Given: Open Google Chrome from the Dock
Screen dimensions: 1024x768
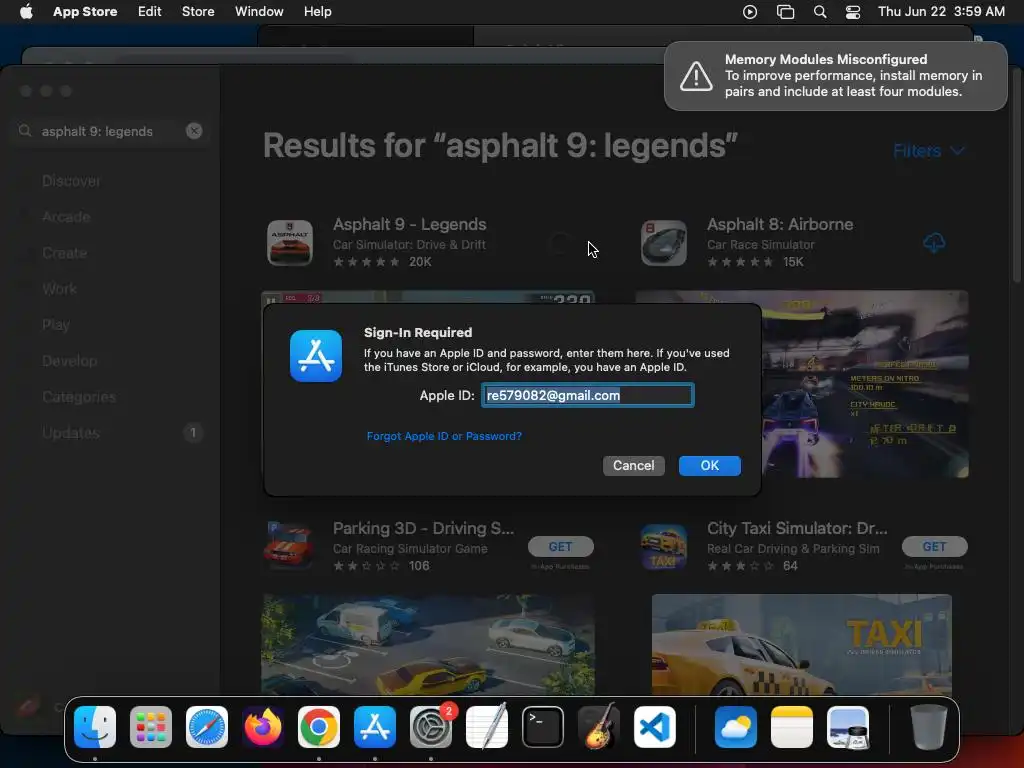Looking at the screenshot, I should click(319, 727).
